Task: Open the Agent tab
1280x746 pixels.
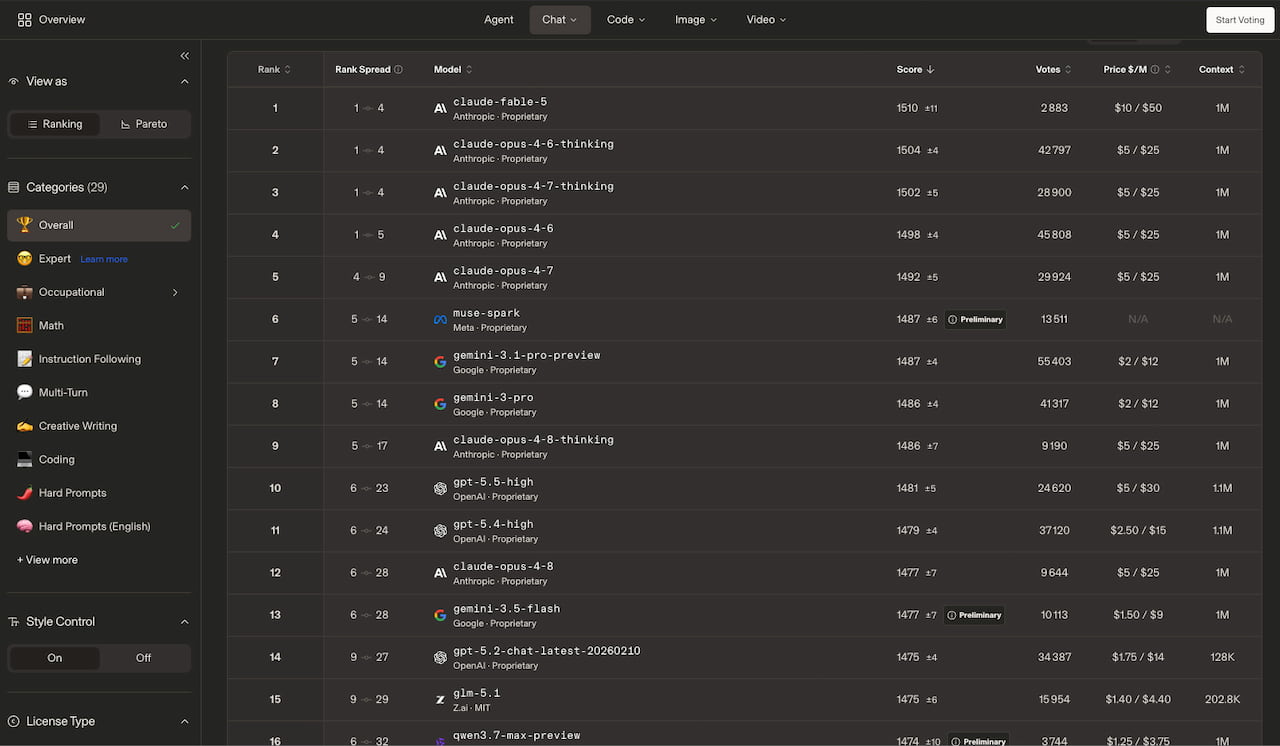Action: (x=499, y=20)
